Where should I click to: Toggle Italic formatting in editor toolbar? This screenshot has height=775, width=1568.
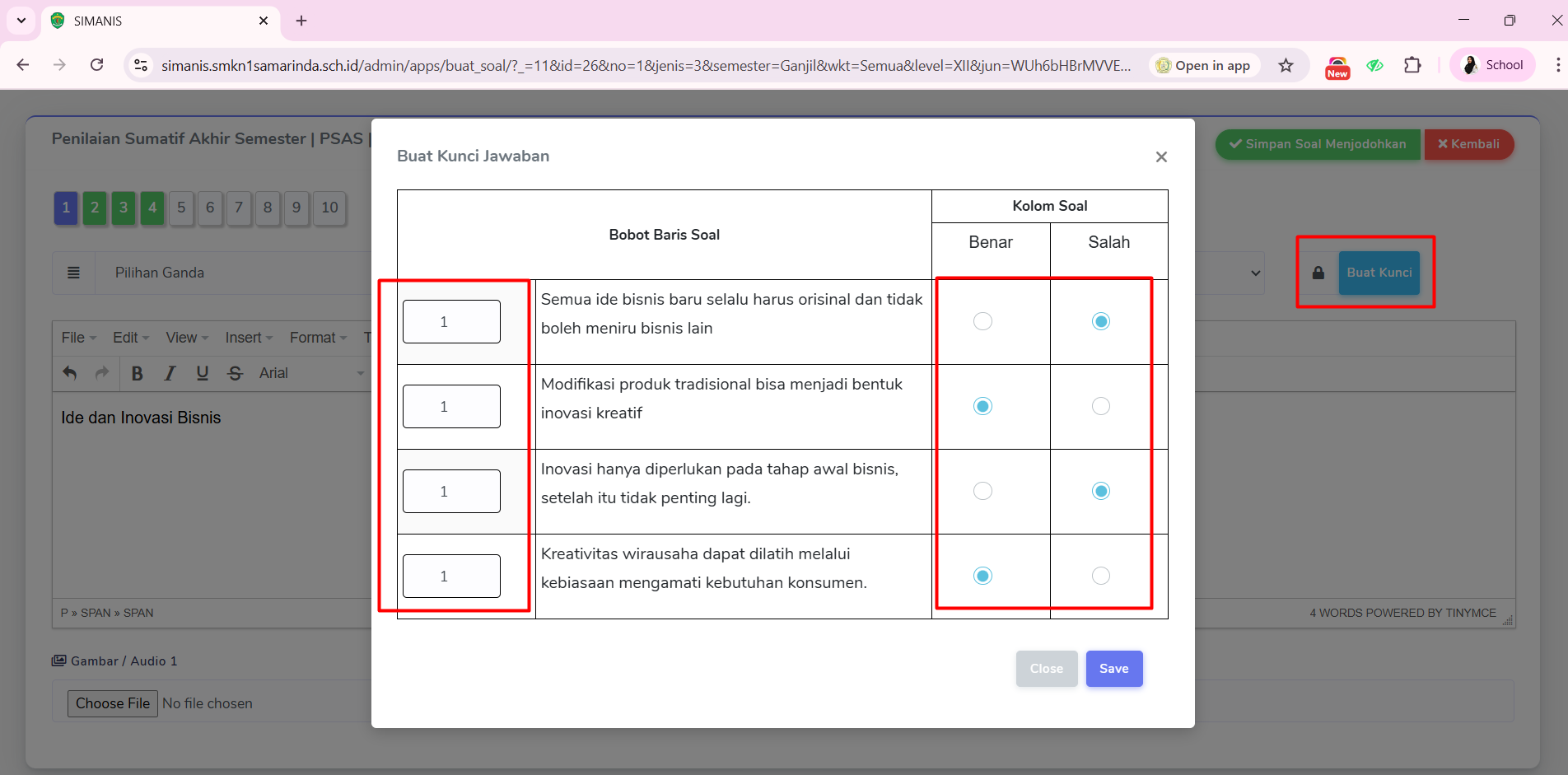coord(170,373)
